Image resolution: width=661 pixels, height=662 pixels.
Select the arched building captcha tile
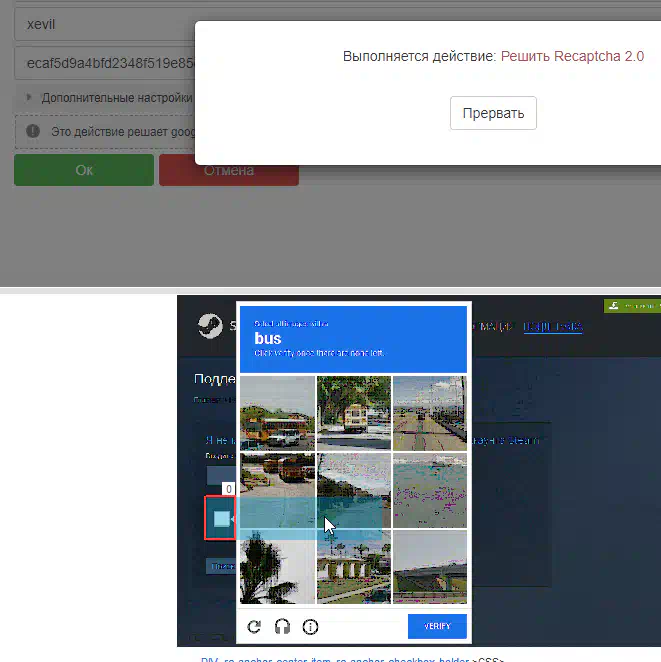[x=354, y=567]
